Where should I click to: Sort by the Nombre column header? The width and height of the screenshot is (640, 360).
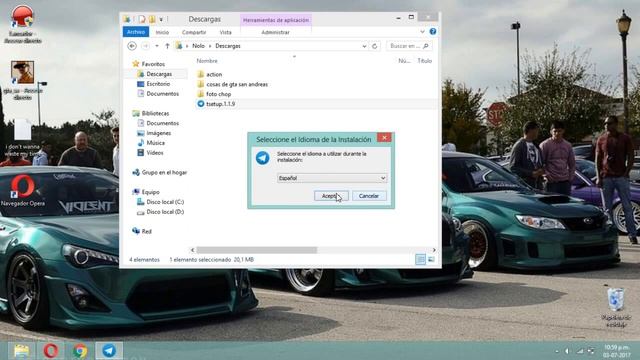(x=207, y=61)
